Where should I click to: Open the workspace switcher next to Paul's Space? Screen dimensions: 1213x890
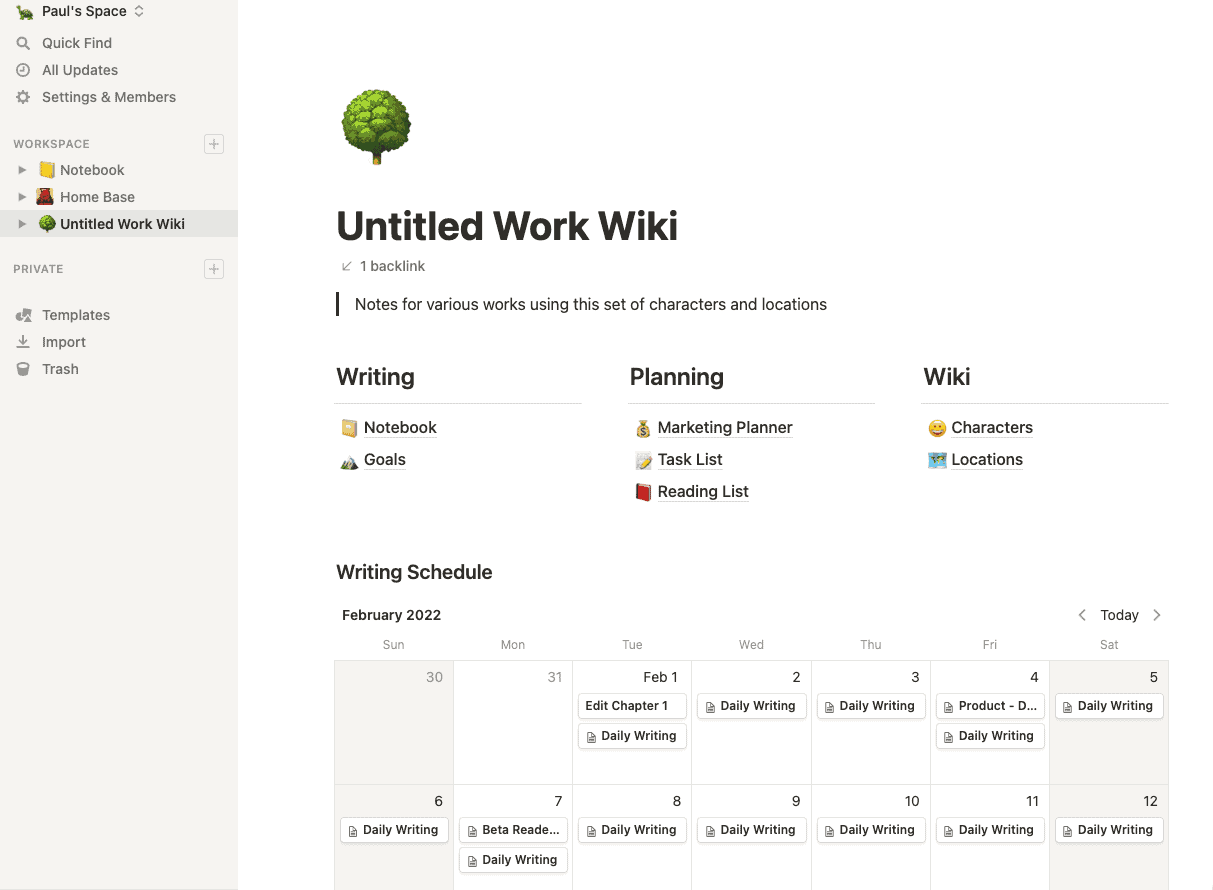[138, 11]
